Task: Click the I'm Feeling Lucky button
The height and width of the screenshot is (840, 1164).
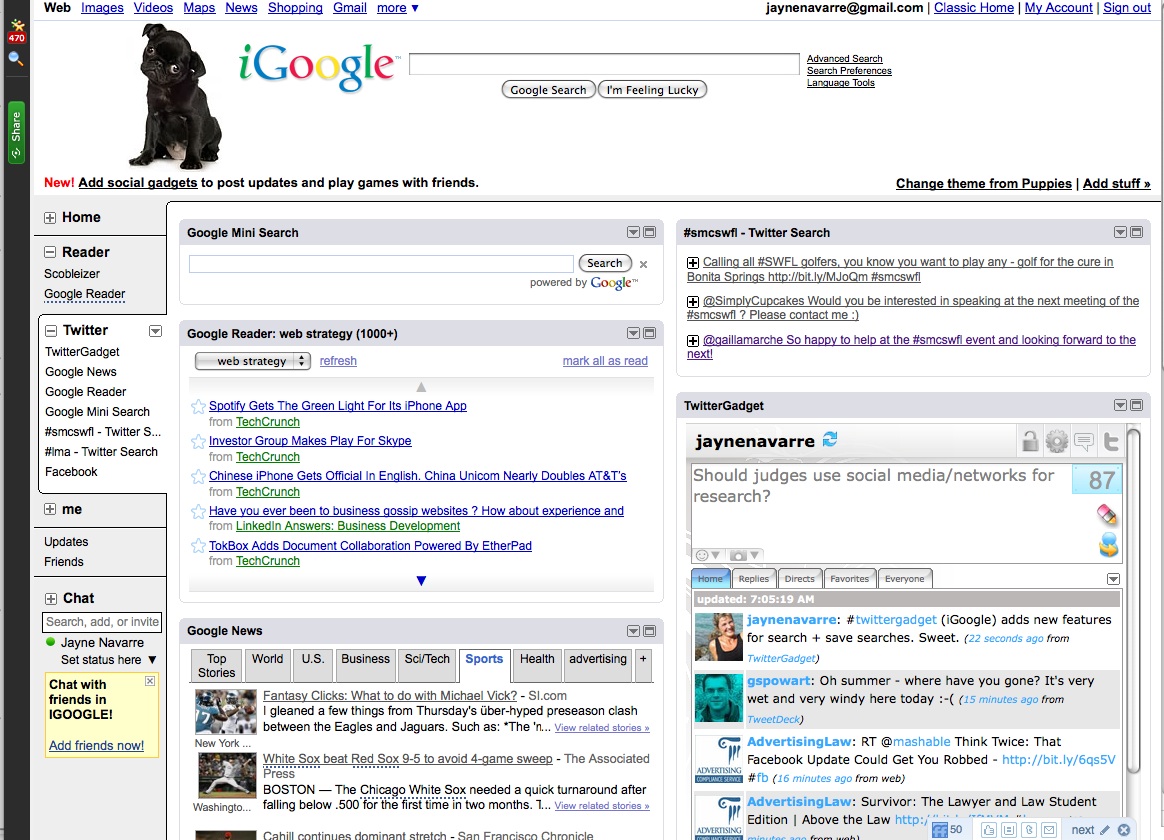Action: tap(653, 90)
